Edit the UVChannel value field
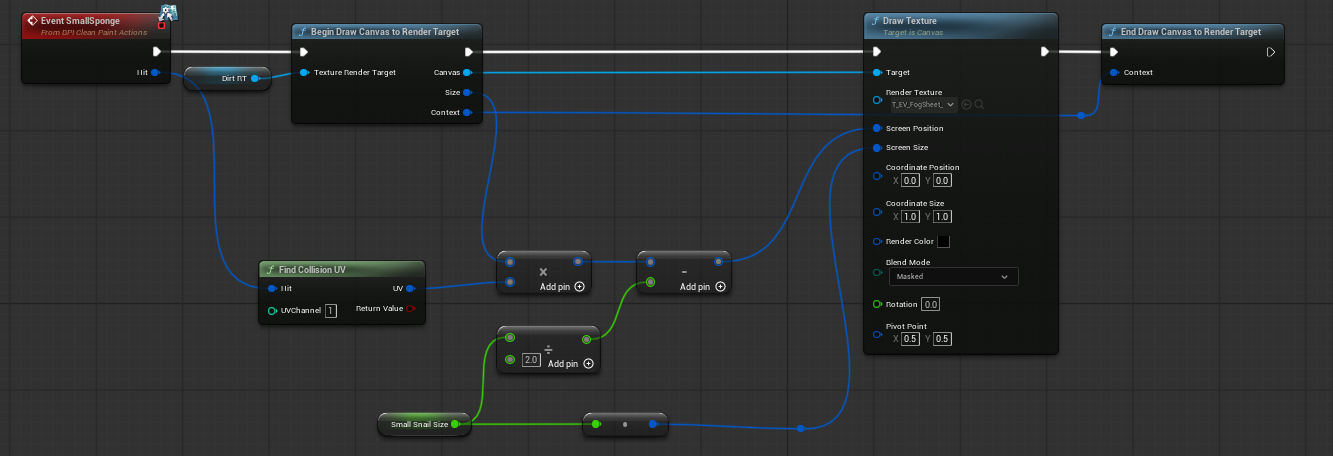The width and height of the screenshot is (1333, 456). pyautogui.click(x=330, y=311)
